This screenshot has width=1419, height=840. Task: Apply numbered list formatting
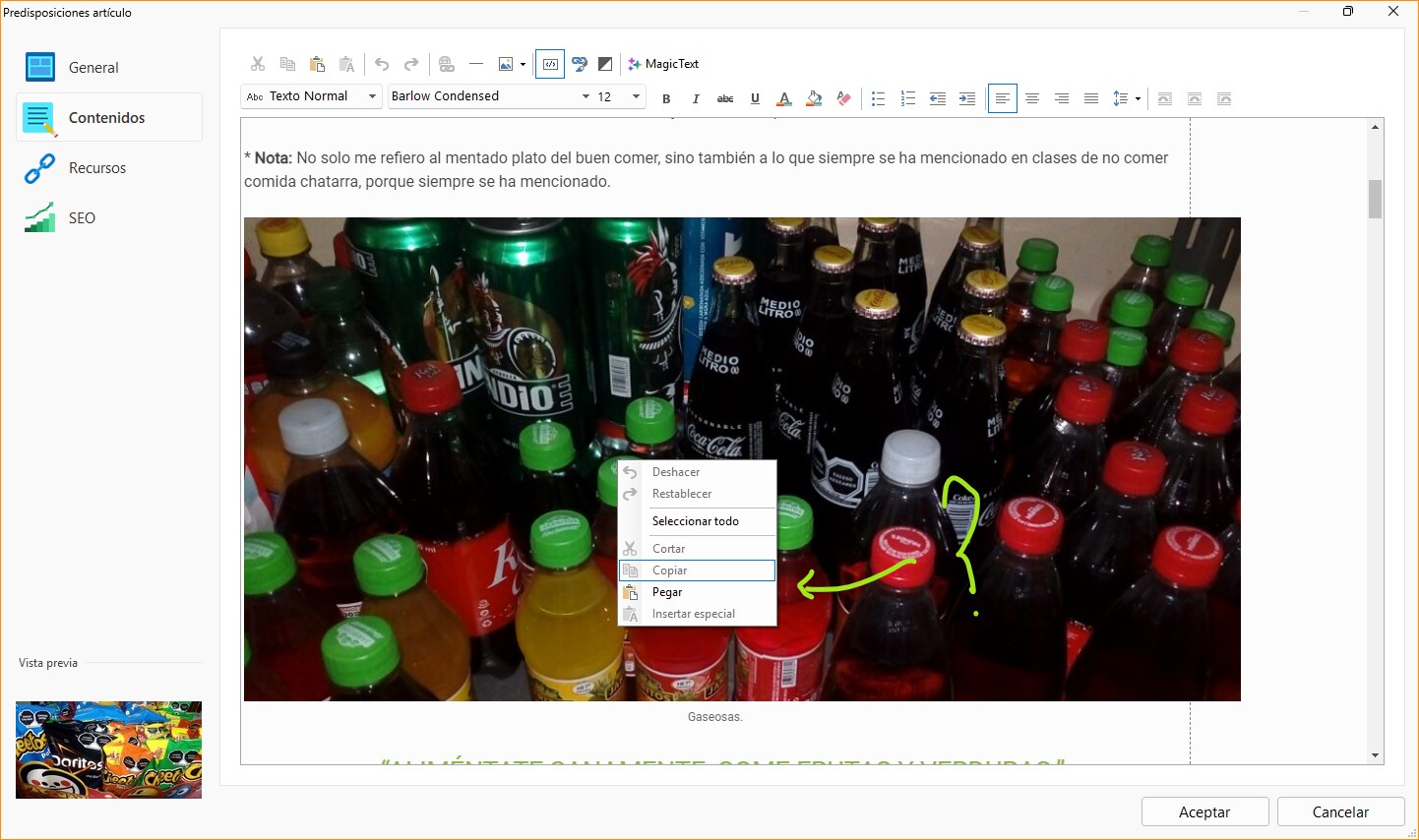pos(908,98)
